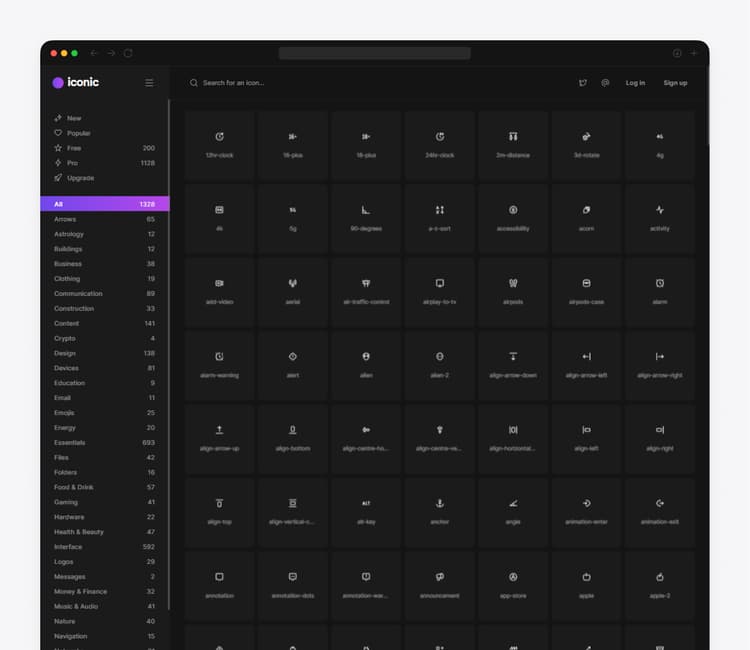
Task: Reload the page in browser toolbar
Action: pos(128,53)
